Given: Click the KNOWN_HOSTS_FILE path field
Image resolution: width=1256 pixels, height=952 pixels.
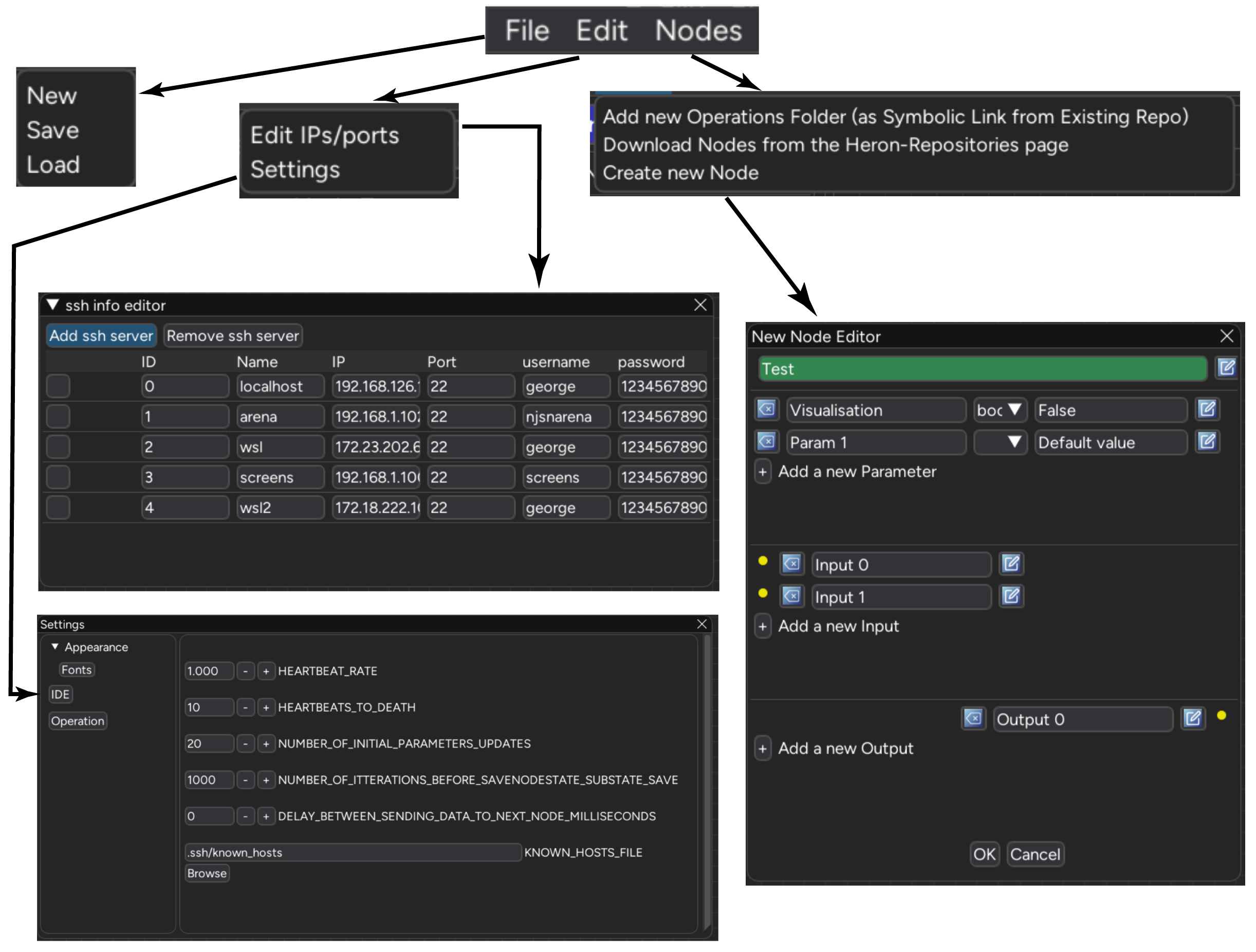Looking at the screenshot, I should click(353, 853).
